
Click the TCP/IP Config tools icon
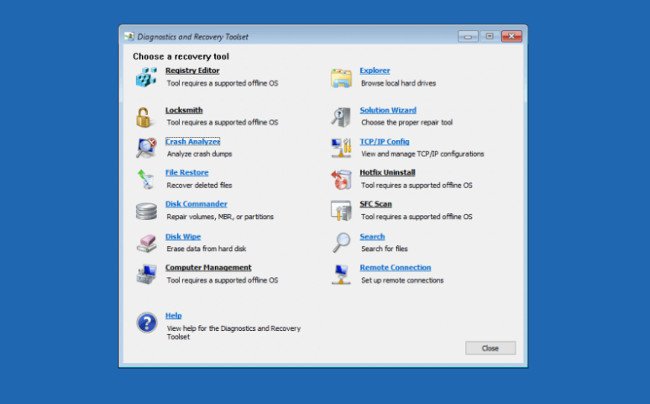pyautogui.click(x=341, y=148)
